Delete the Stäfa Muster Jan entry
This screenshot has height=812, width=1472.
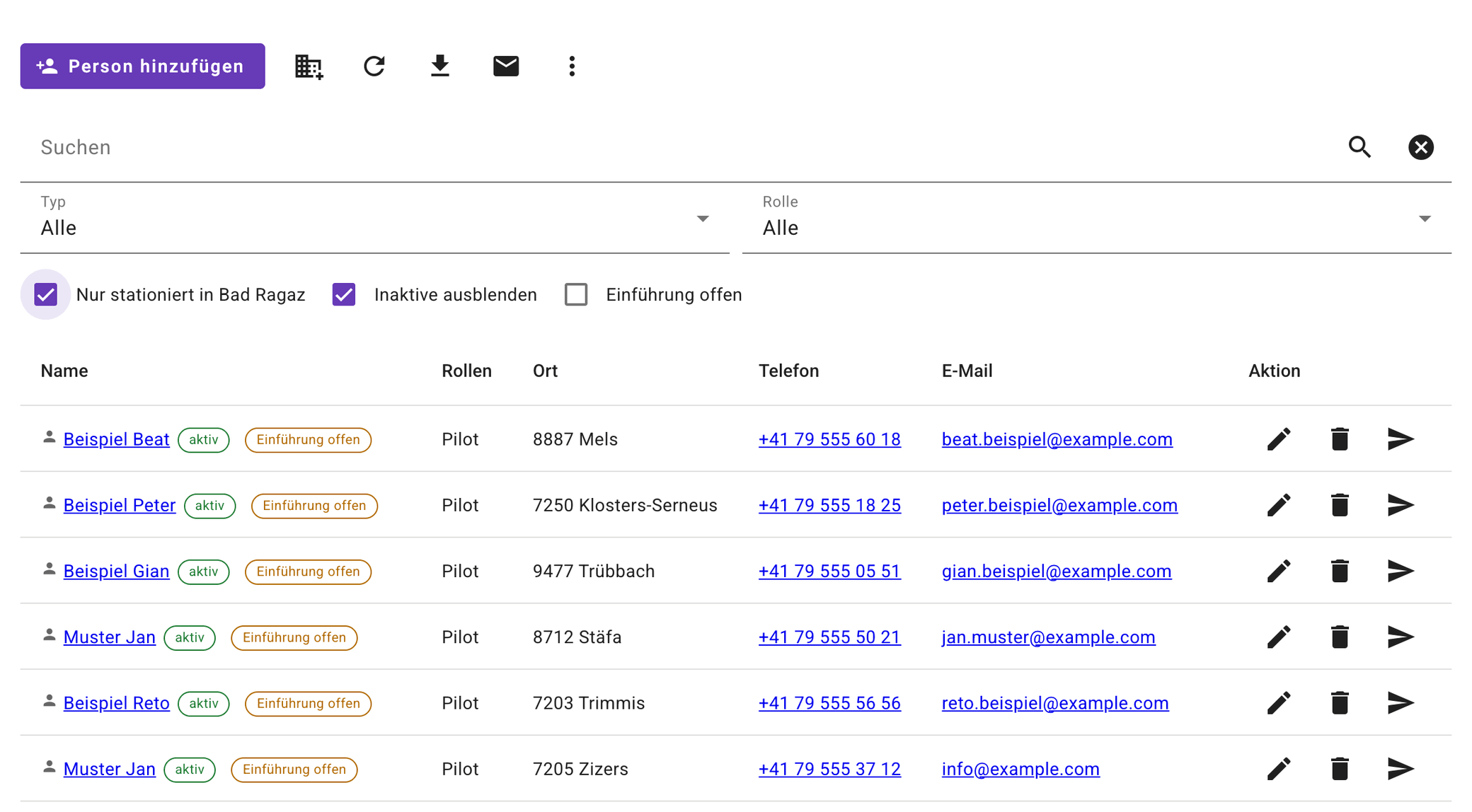coord(1340,637)
